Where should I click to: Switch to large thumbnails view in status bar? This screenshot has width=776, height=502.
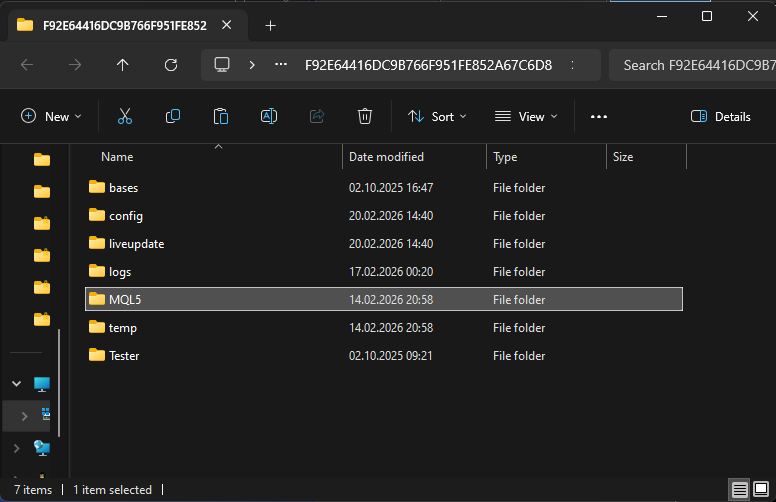[x=763, y=490]
